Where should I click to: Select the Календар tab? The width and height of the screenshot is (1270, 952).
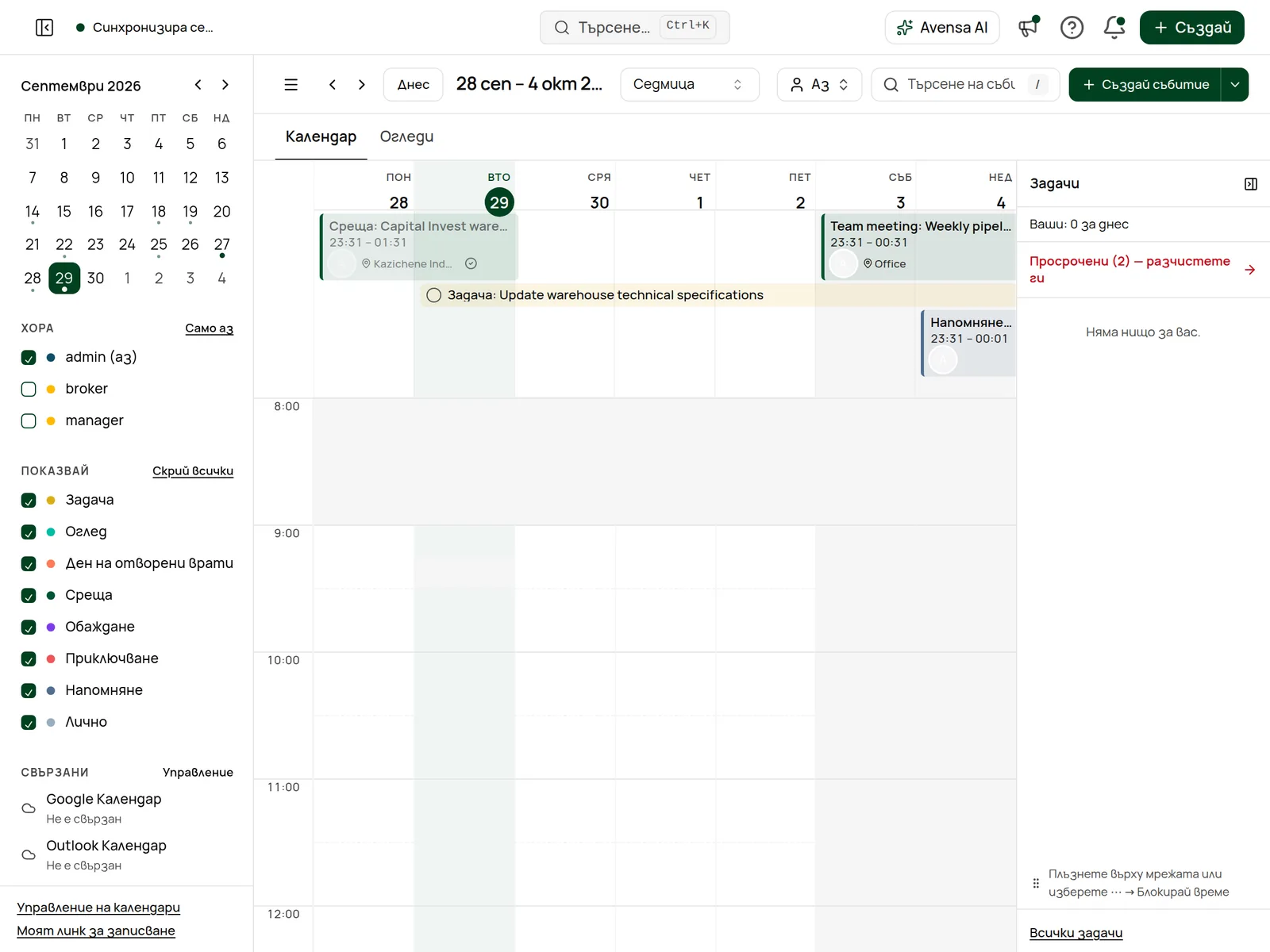[x=321, y=136]
